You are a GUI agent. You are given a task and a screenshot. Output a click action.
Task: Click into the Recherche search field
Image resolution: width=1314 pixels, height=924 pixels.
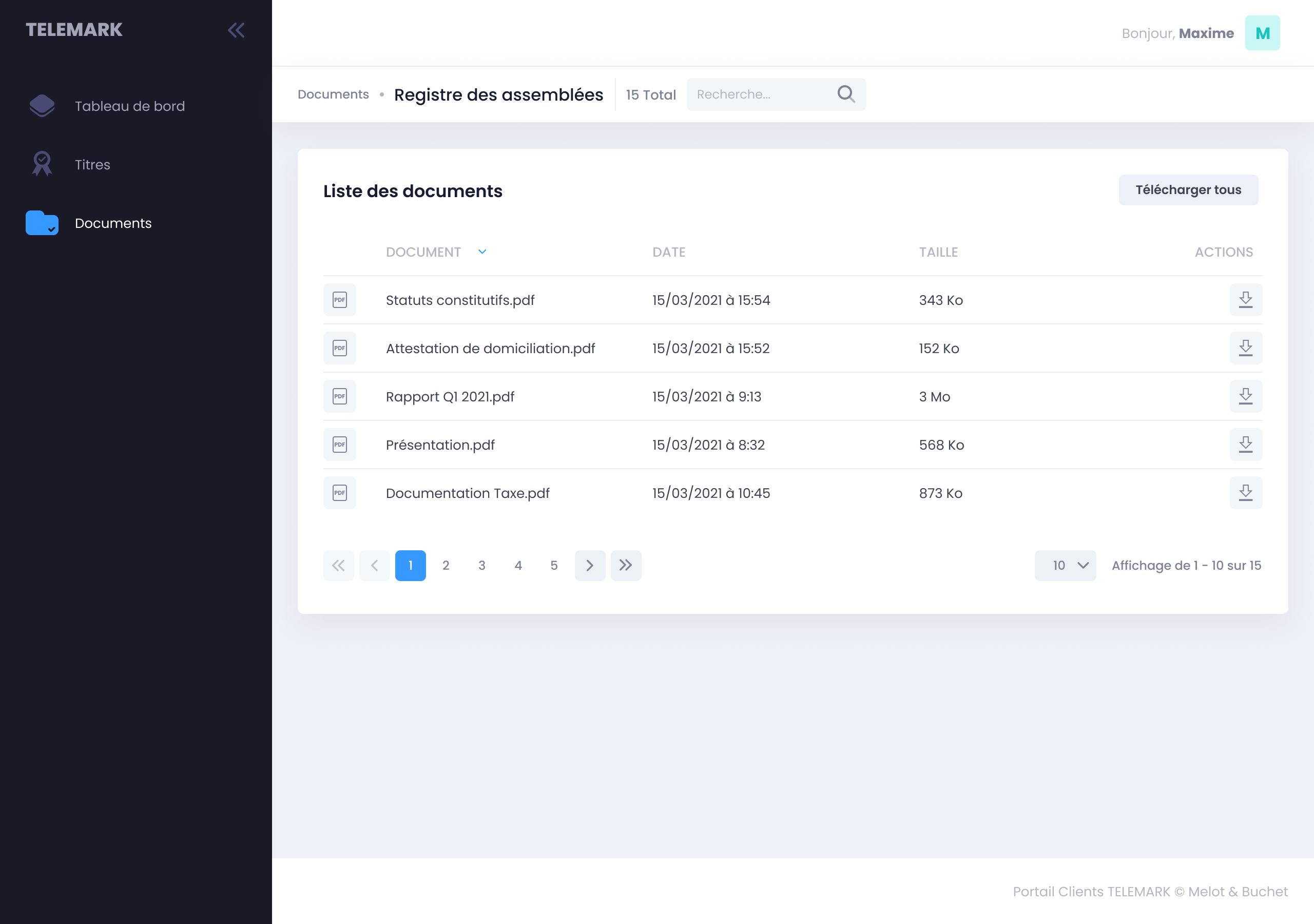coord(761,94)
